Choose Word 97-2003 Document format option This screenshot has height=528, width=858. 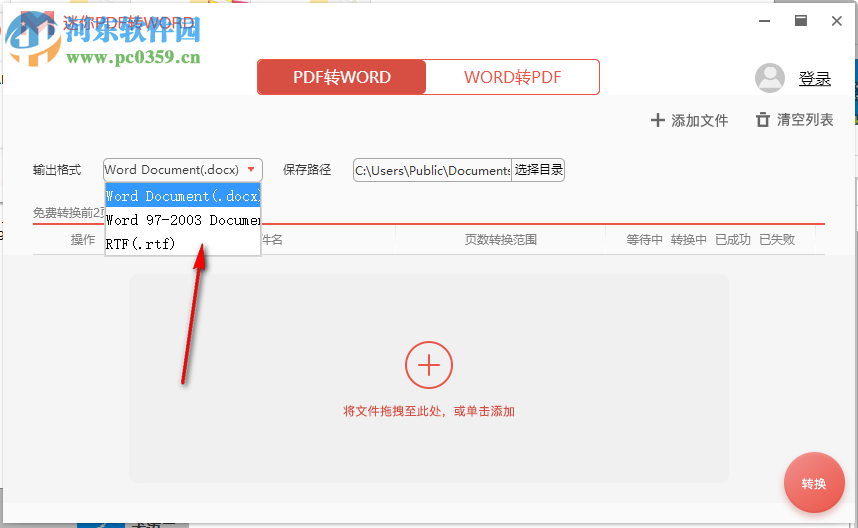click(183, 220)
